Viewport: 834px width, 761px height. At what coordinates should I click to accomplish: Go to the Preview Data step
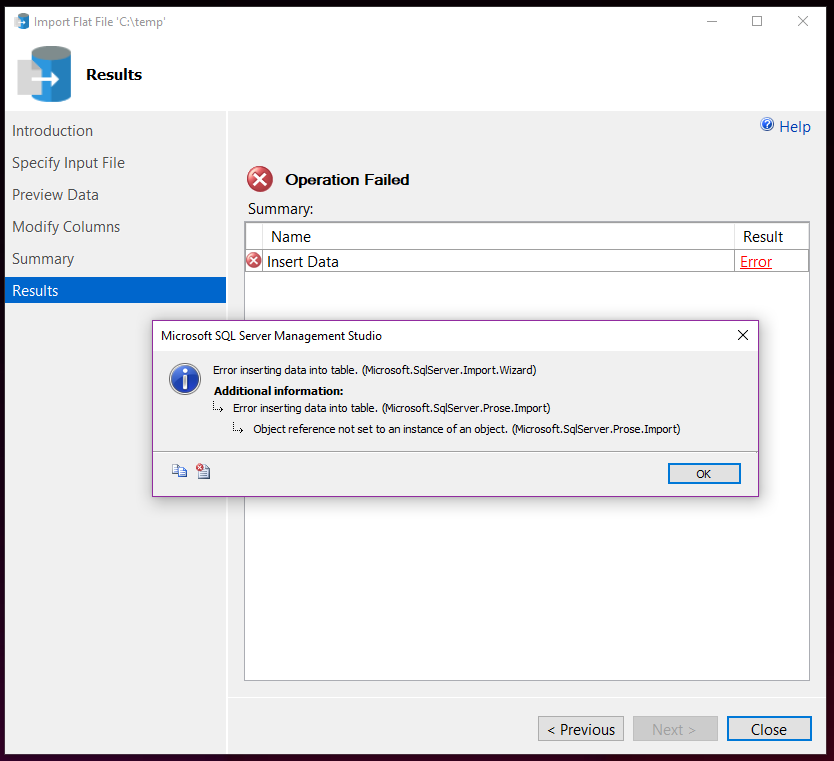click(x=55, y=195)
